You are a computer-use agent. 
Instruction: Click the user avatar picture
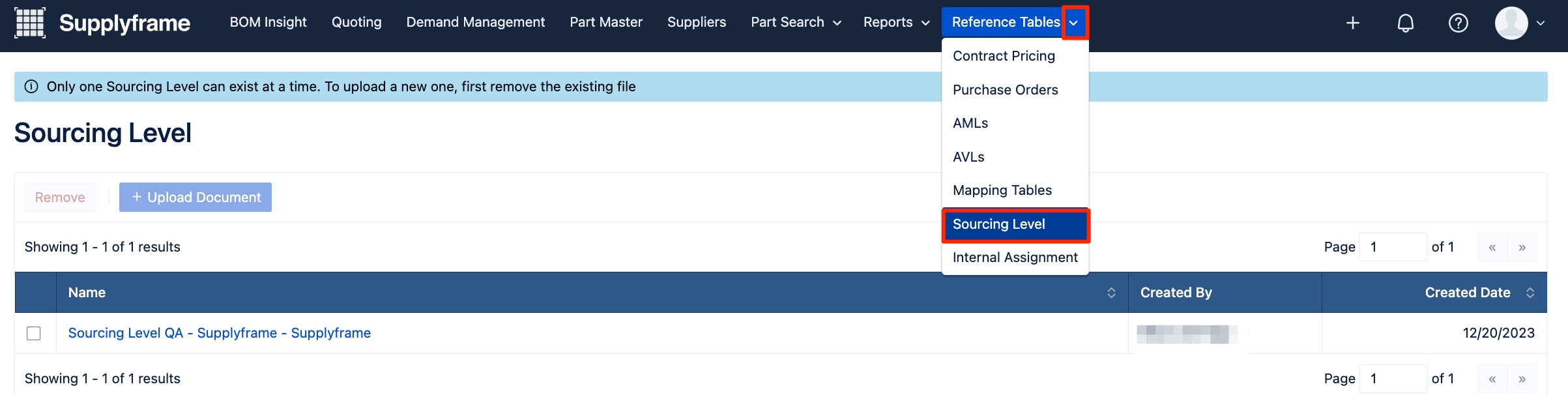pos(1511,23)
